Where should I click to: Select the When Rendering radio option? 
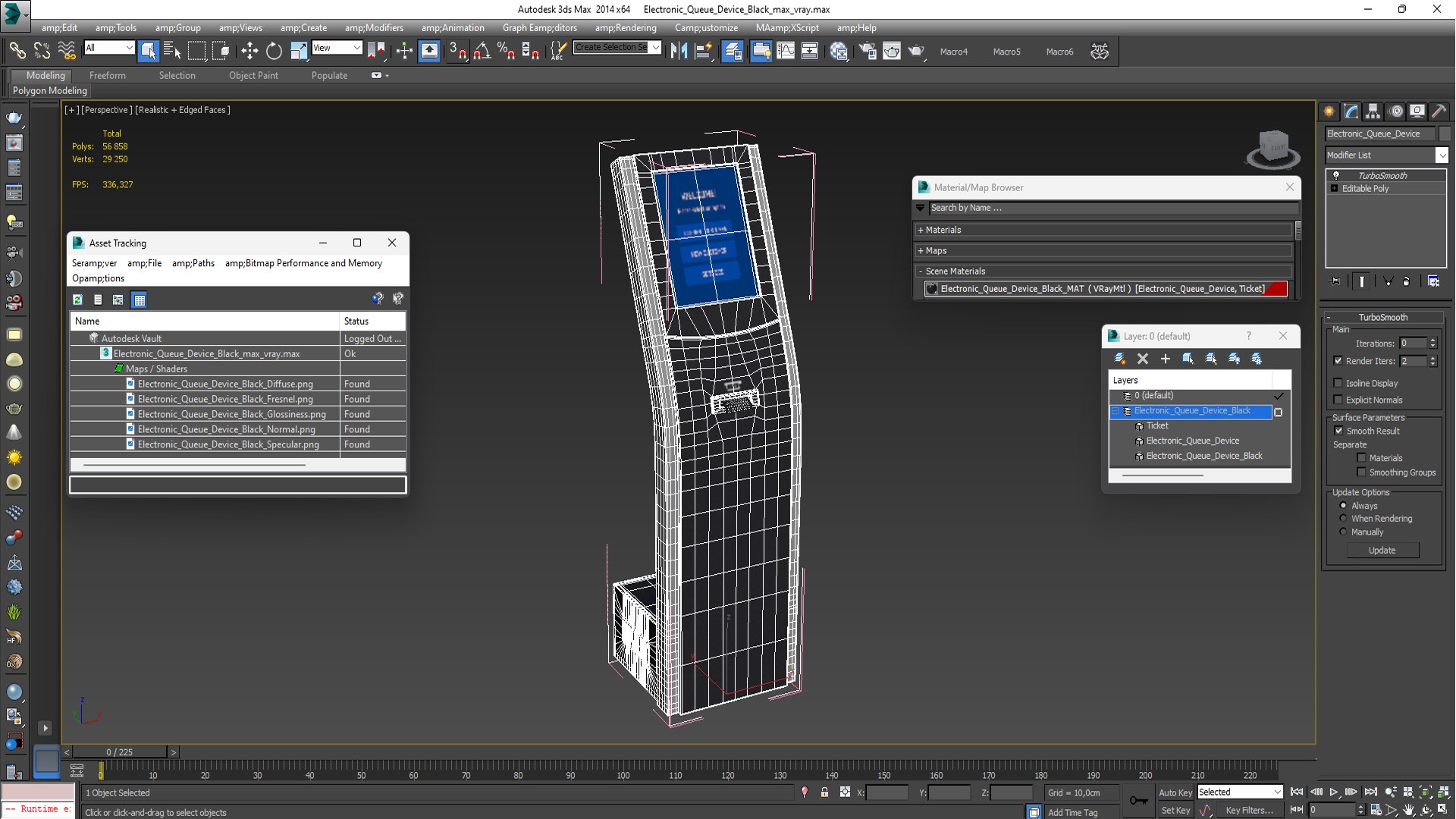click(1344, 519)
